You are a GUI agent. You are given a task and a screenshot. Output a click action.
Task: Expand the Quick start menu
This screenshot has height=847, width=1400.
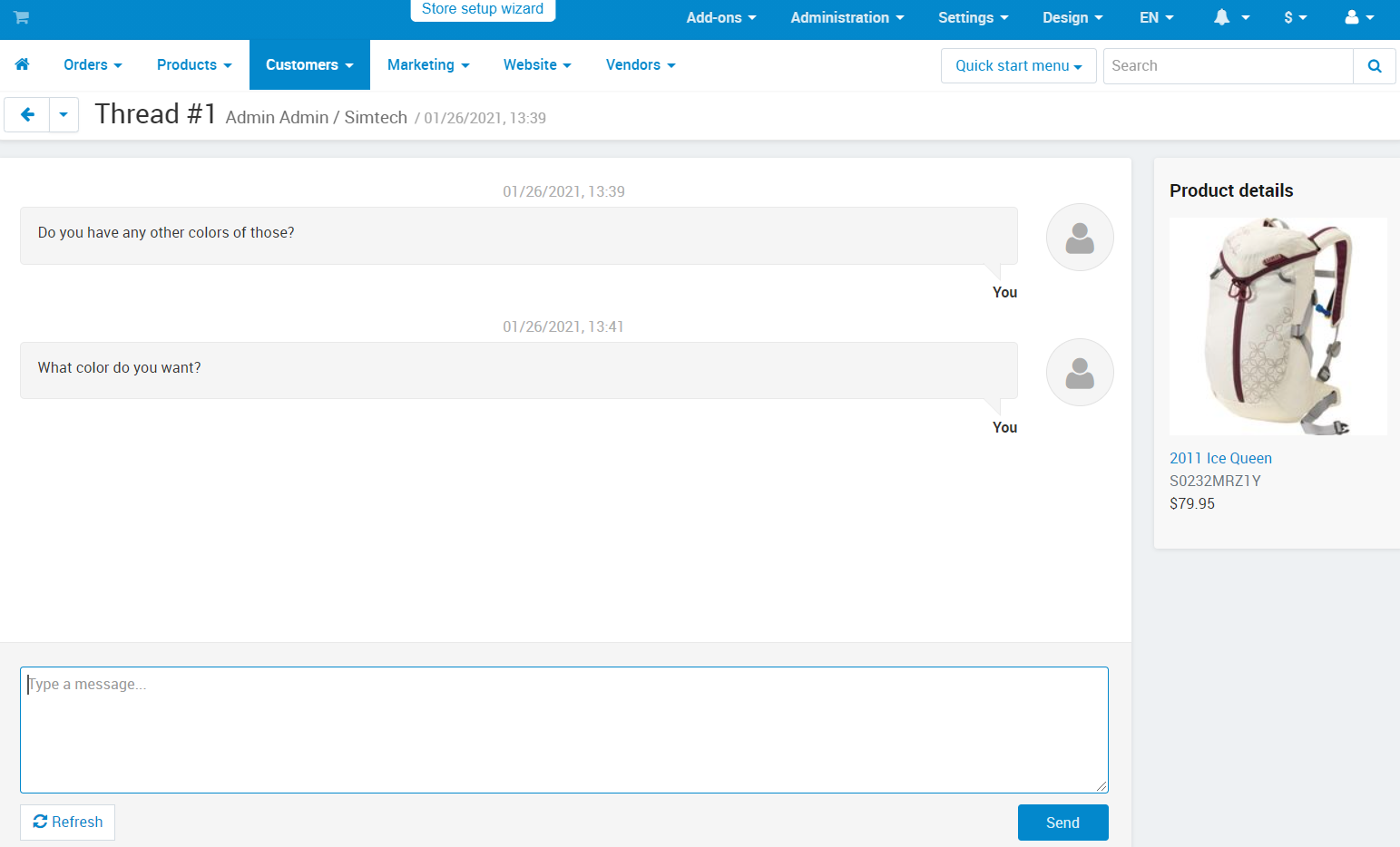(x=1019, y=66)
